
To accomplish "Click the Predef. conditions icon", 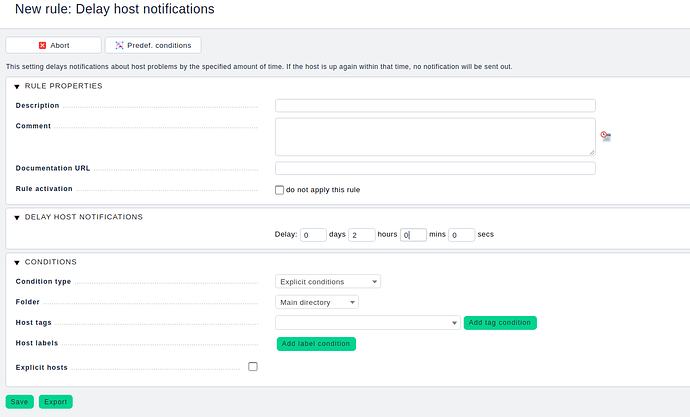I will click(x=119, y=45).
